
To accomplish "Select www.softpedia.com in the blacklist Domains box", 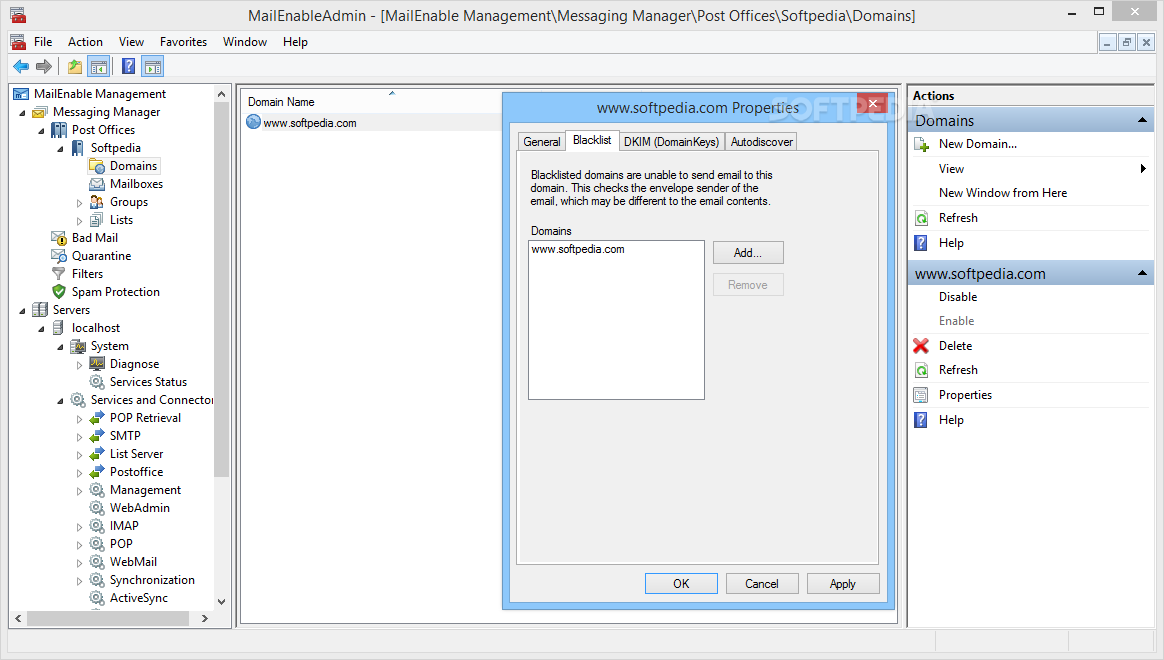I will tap(578, 249).
